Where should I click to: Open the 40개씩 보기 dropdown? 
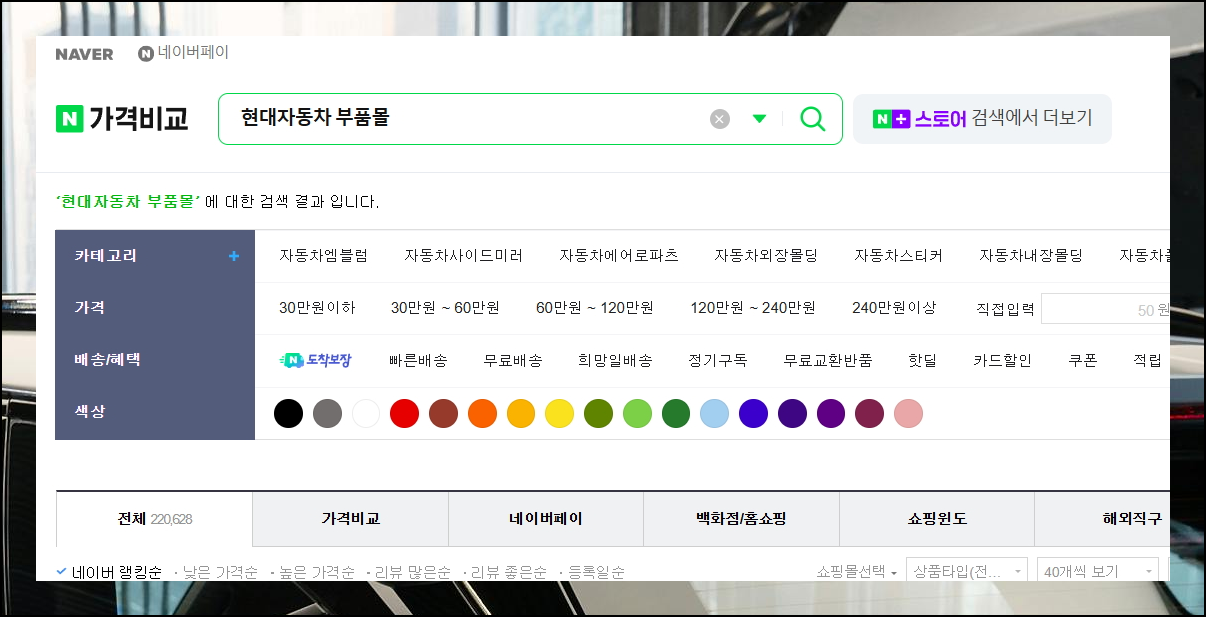pyautogui.click(x=1098, y=572)
